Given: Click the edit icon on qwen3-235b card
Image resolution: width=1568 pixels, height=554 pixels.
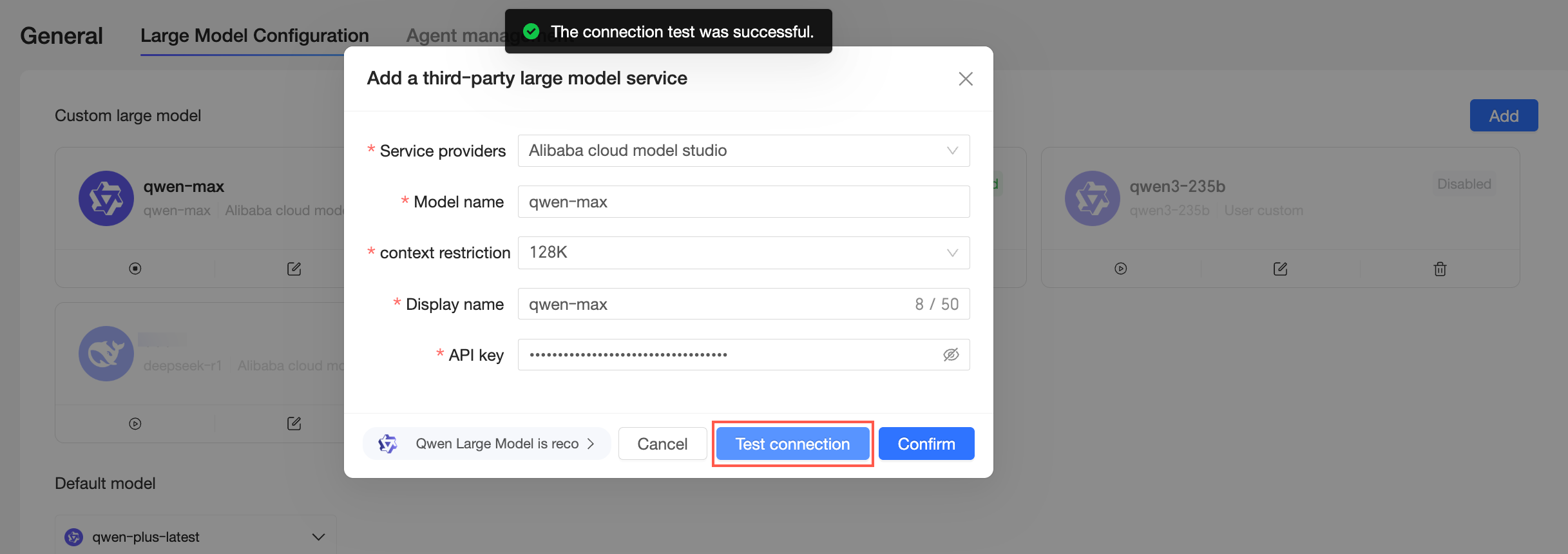Looking at the screenshot, I should point(1281,269).
